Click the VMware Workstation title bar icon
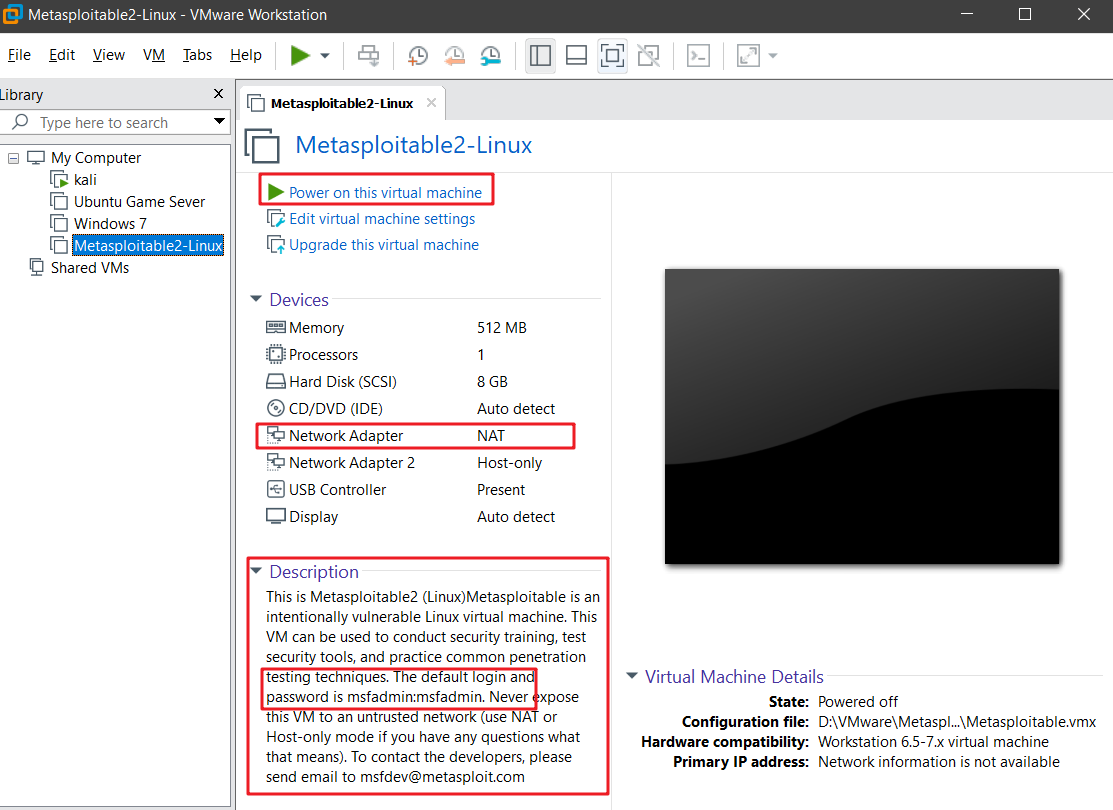The image size is (1113, 810). 12,14
